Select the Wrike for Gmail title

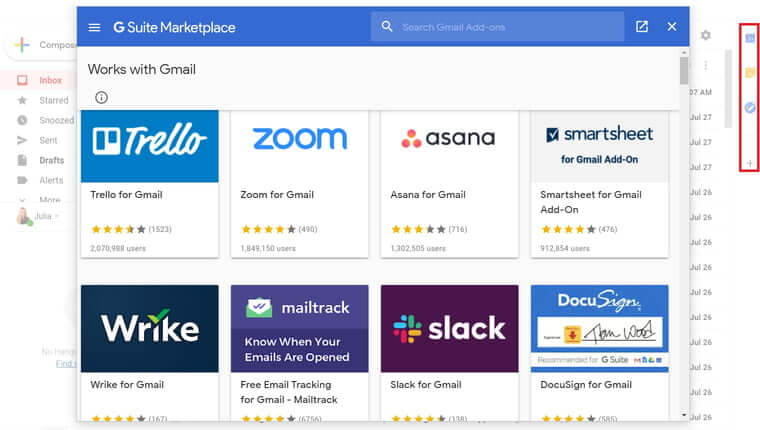pos(127,385)
